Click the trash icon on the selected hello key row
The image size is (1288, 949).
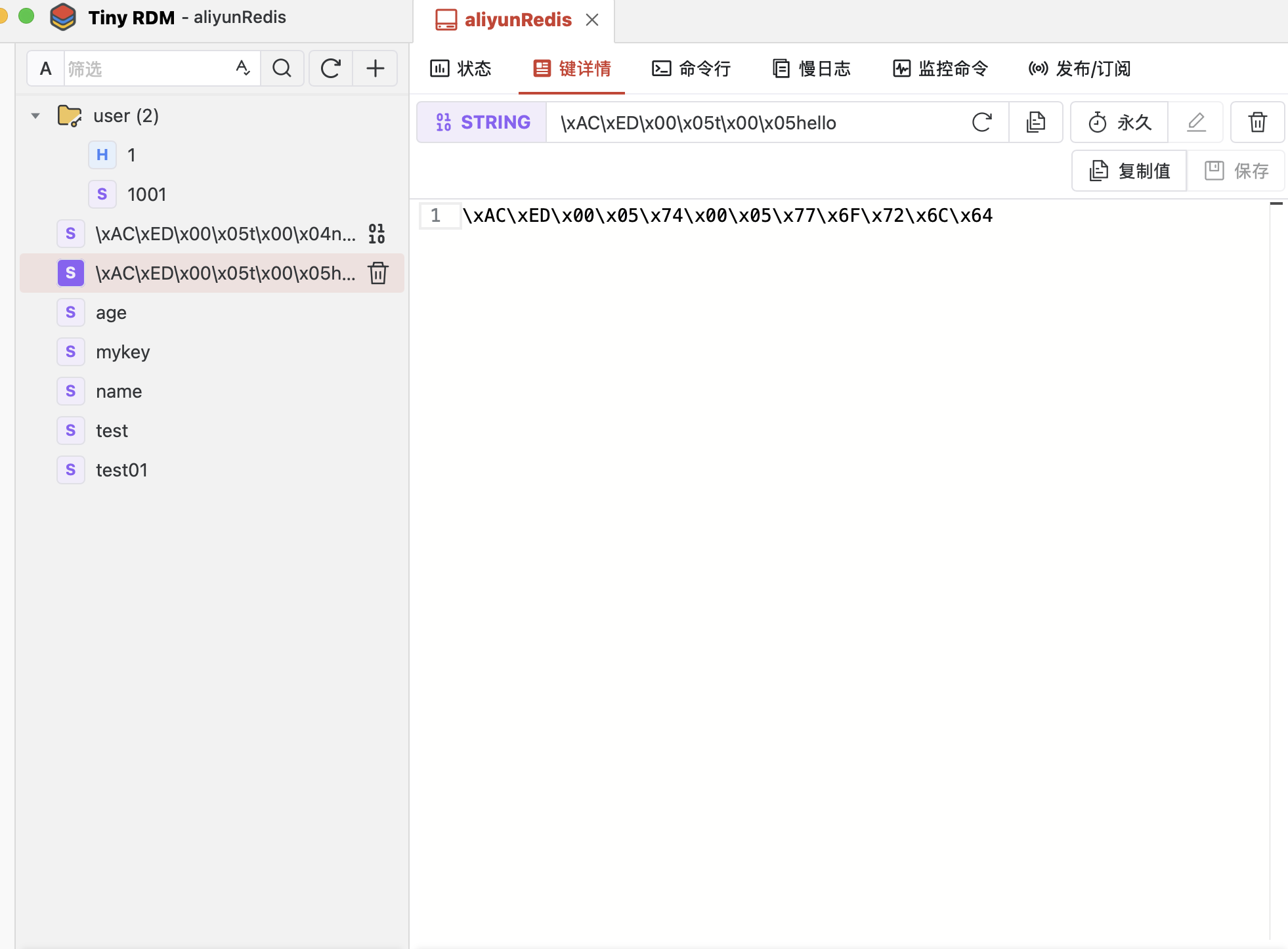coord(378,273)
